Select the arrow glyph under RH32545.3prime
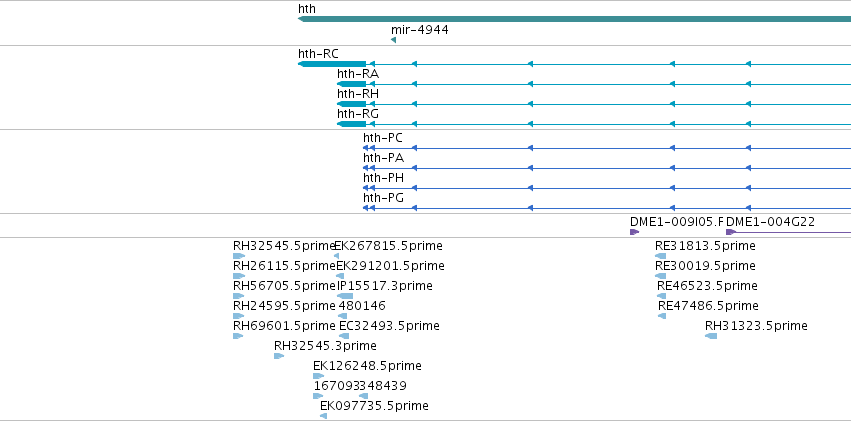 [x=279, y=356]
